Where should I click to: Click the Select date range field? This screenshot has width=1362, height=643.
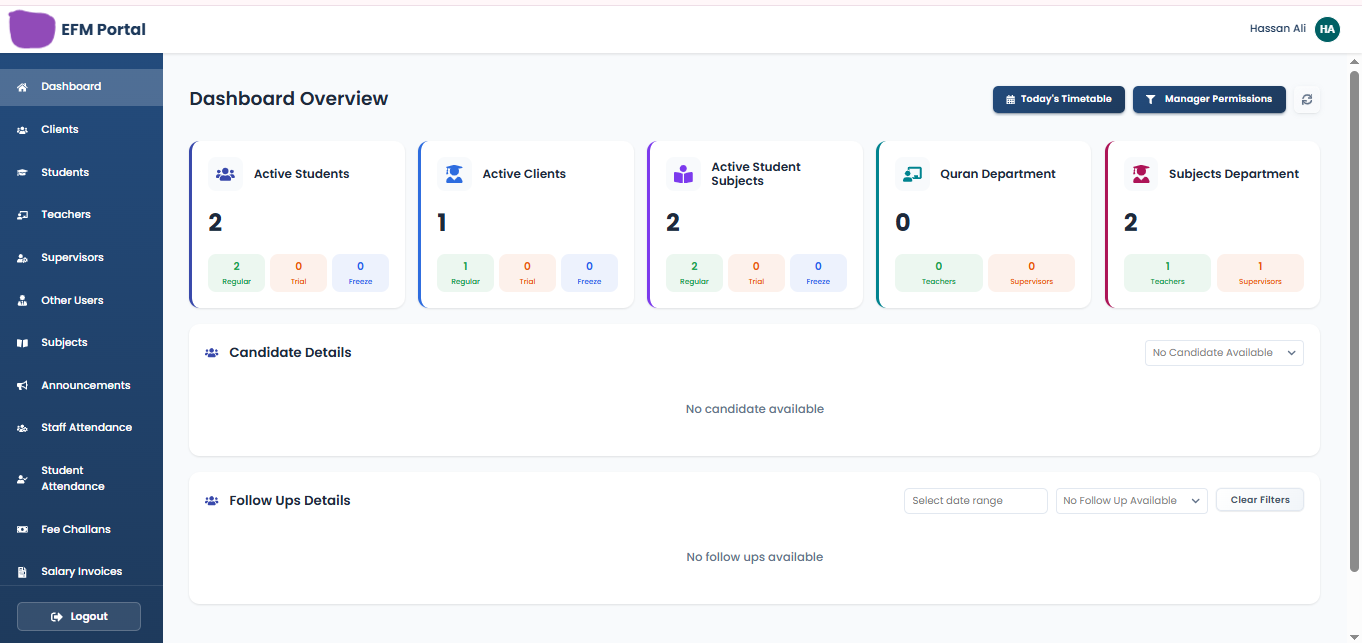click(x=975, y=500)
